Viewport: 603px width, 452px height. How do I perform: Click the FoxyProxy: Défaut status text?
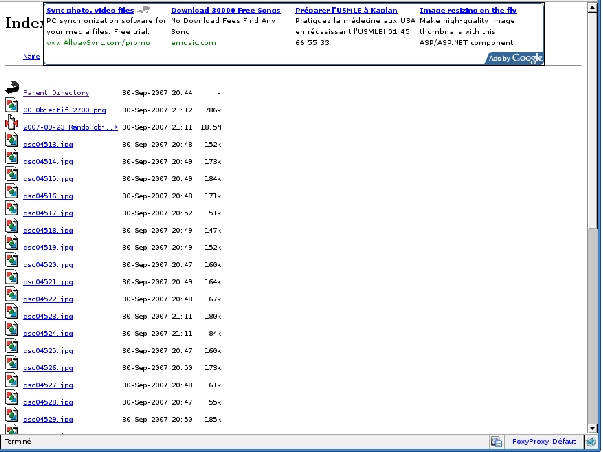coord(544,442)
